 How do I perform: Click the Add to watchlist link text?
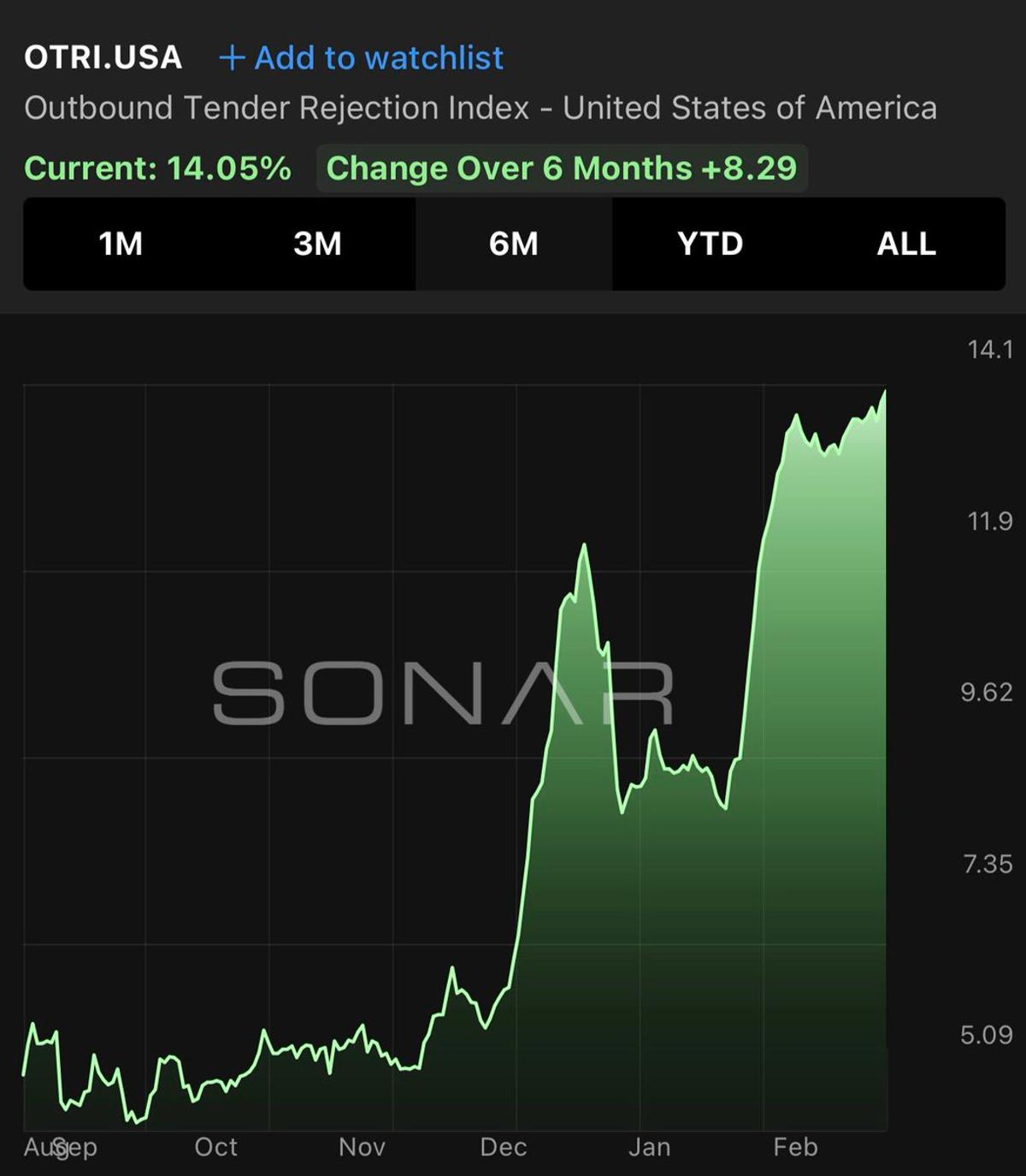point(379,58)
